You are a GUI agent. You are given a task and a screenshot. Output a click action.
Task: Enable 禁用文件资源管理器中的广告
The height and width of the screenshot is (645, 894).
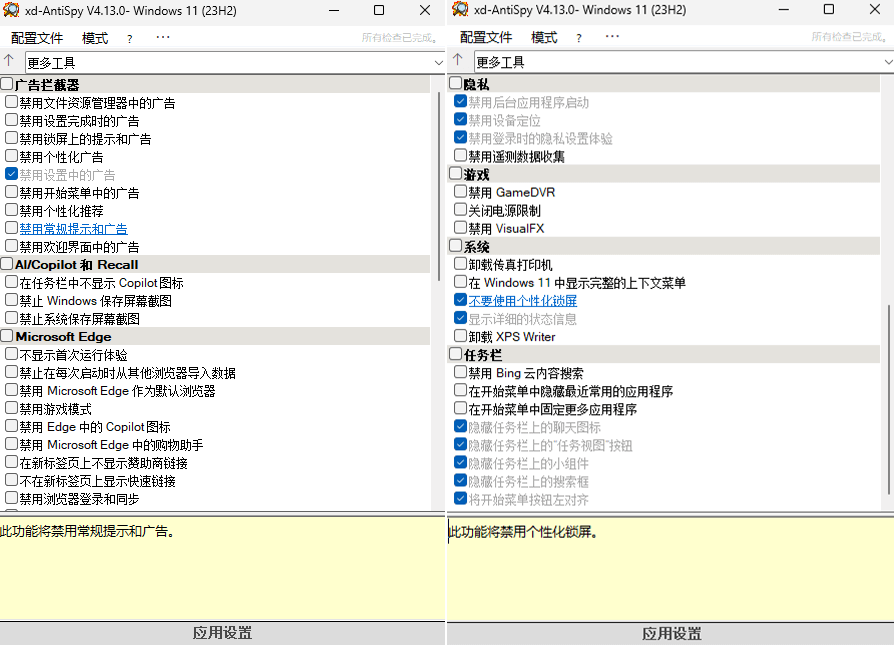(x=11, y=103)
